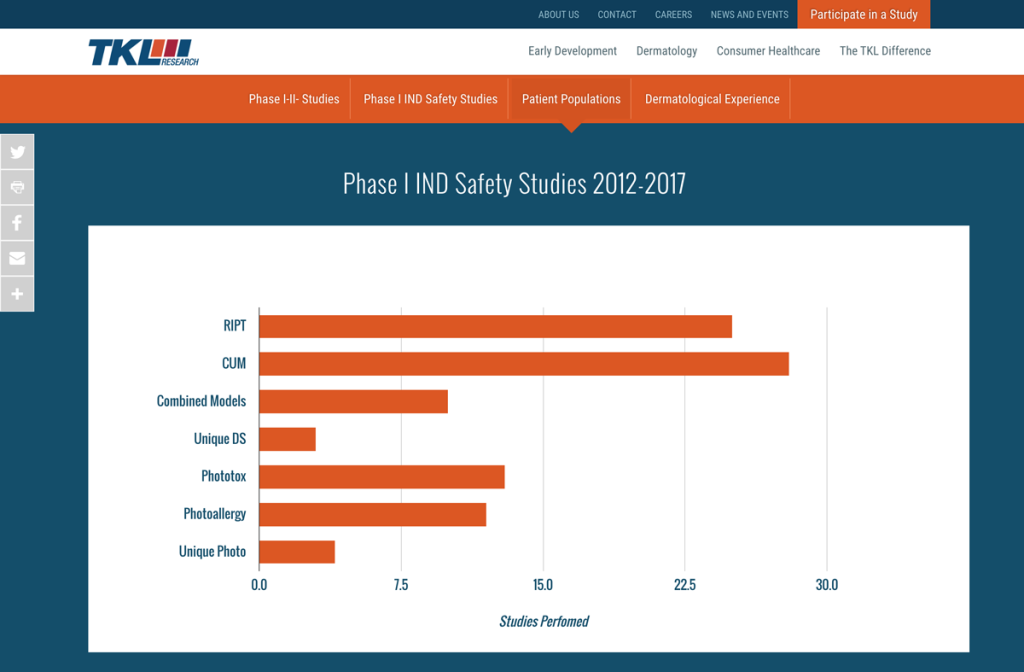Click the email share envelope icon

coord(17,258)
